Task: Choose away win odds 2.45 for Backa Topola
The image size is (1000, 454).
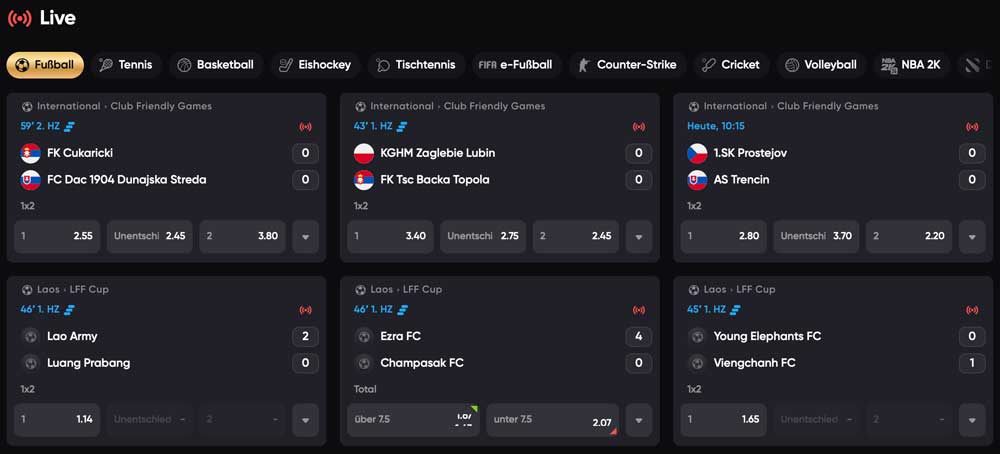Action: (576, 237)
